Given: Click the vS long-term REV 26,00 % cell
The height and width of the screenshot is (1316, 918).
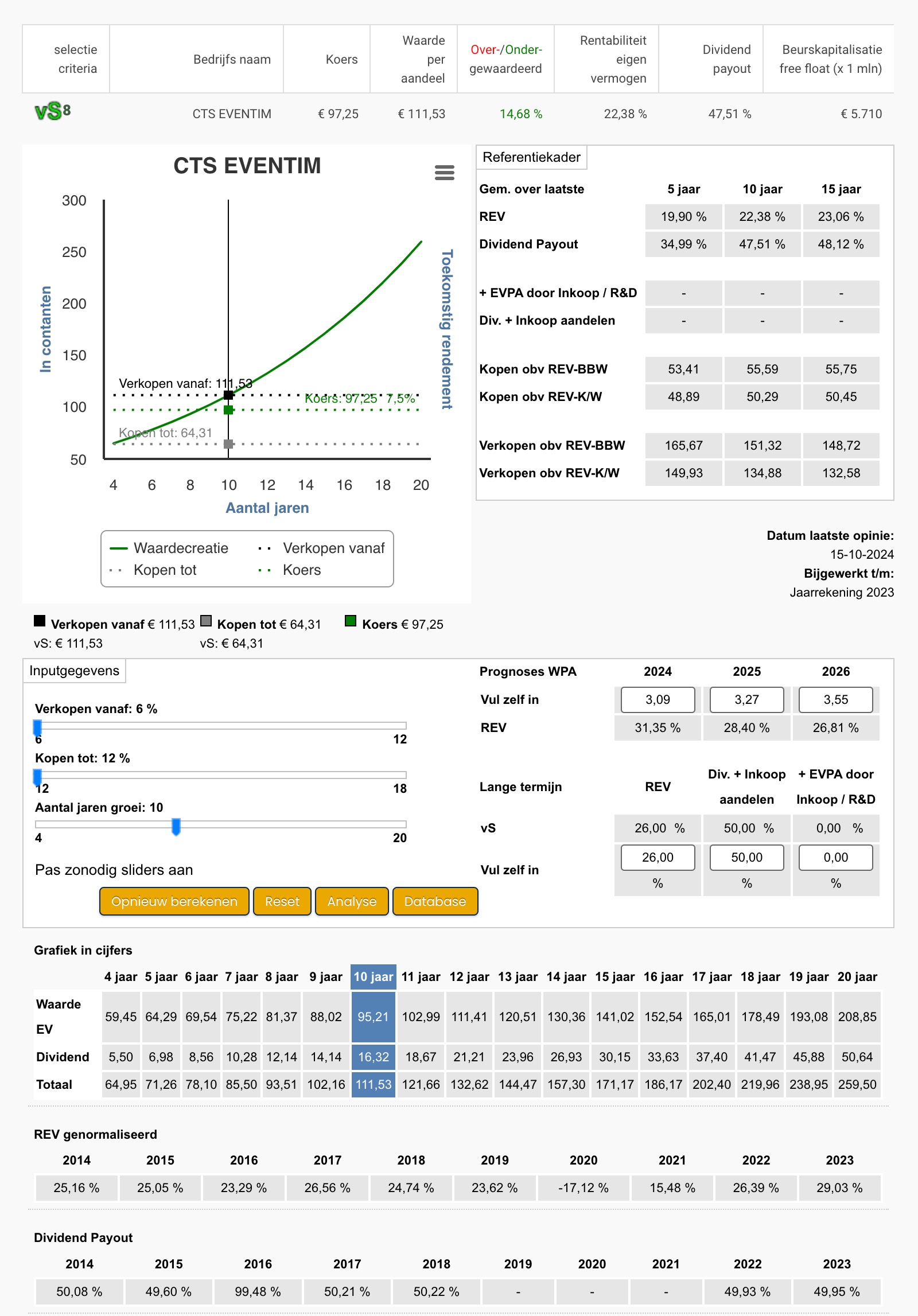Looking at the screenshot, I should tap(658, 828).
